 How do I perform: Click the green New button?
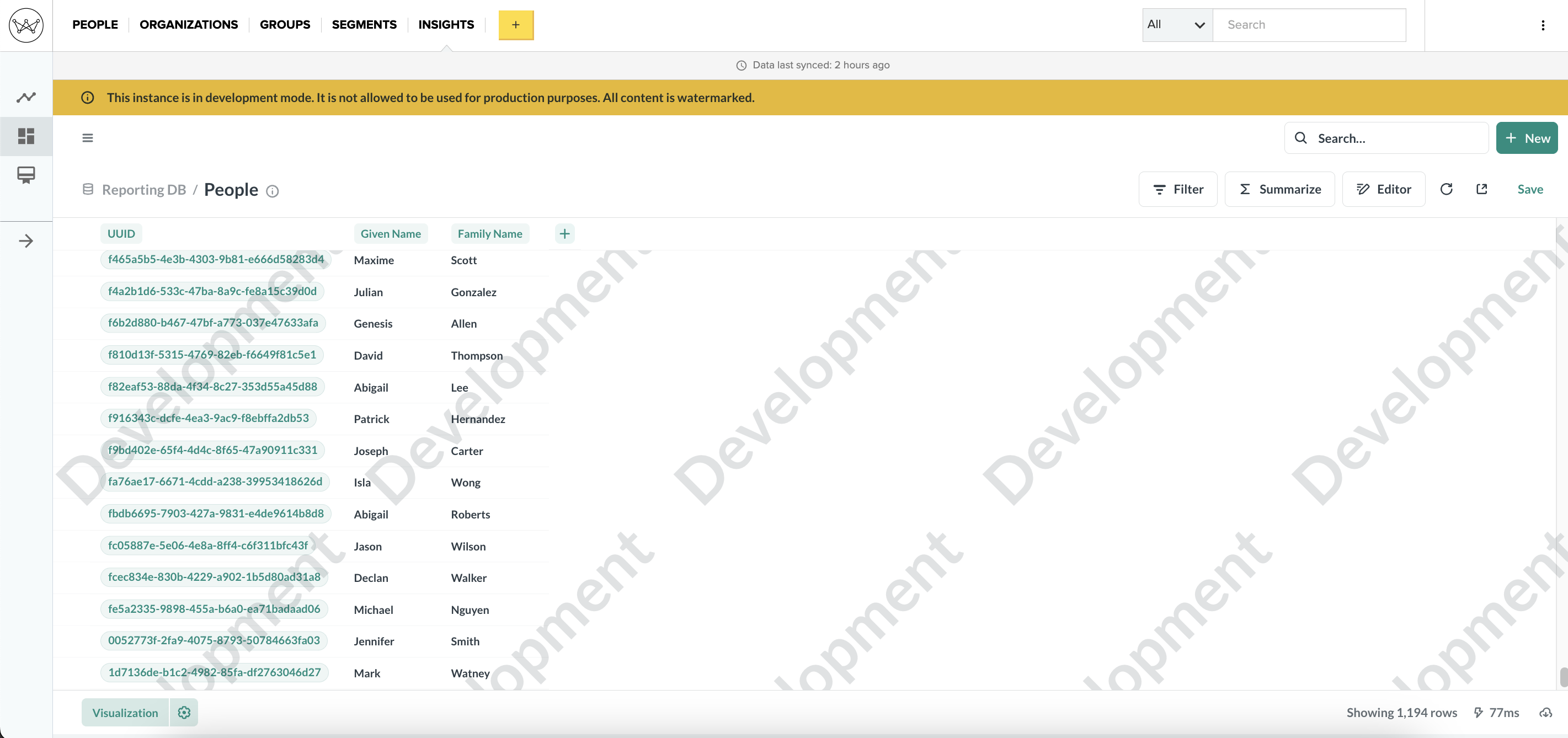1527,138
